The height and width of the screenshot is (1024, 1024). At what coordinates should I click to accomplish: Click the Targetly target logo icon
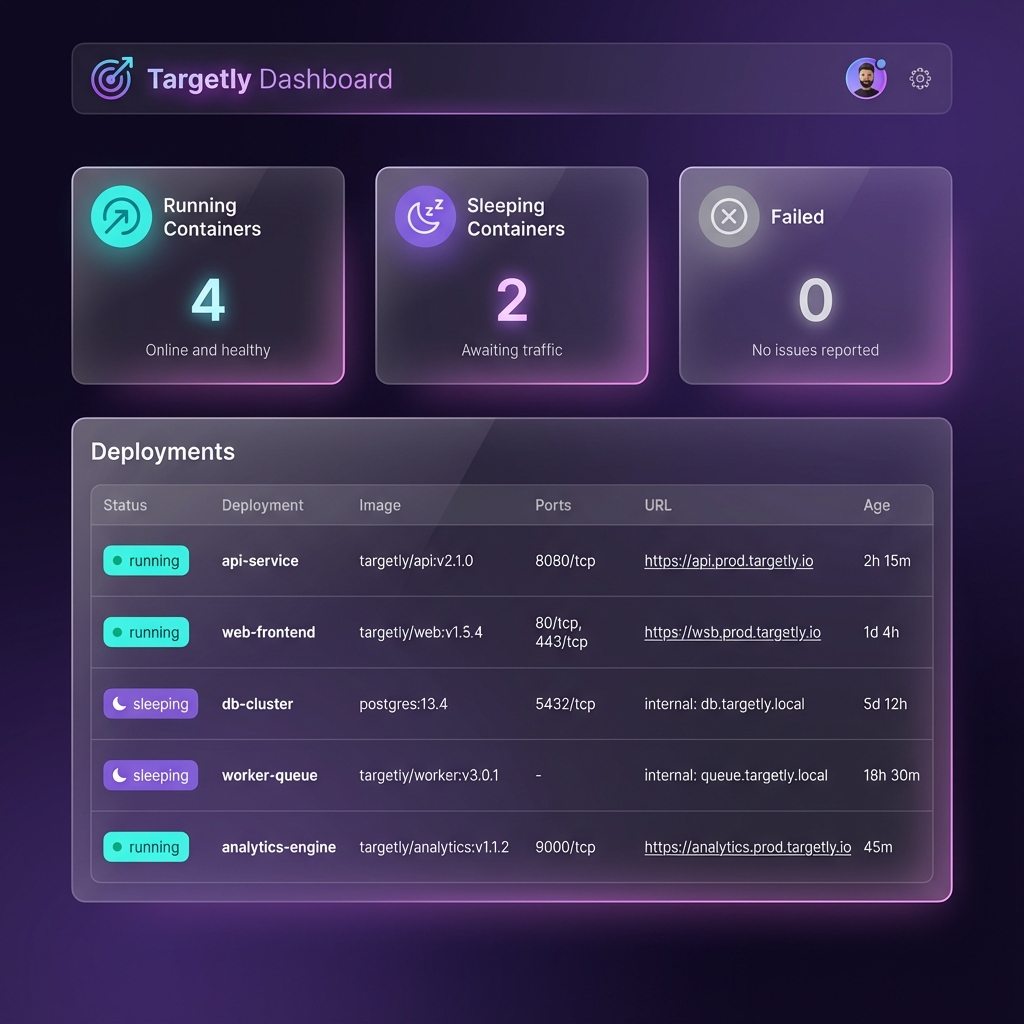point(113,77)
